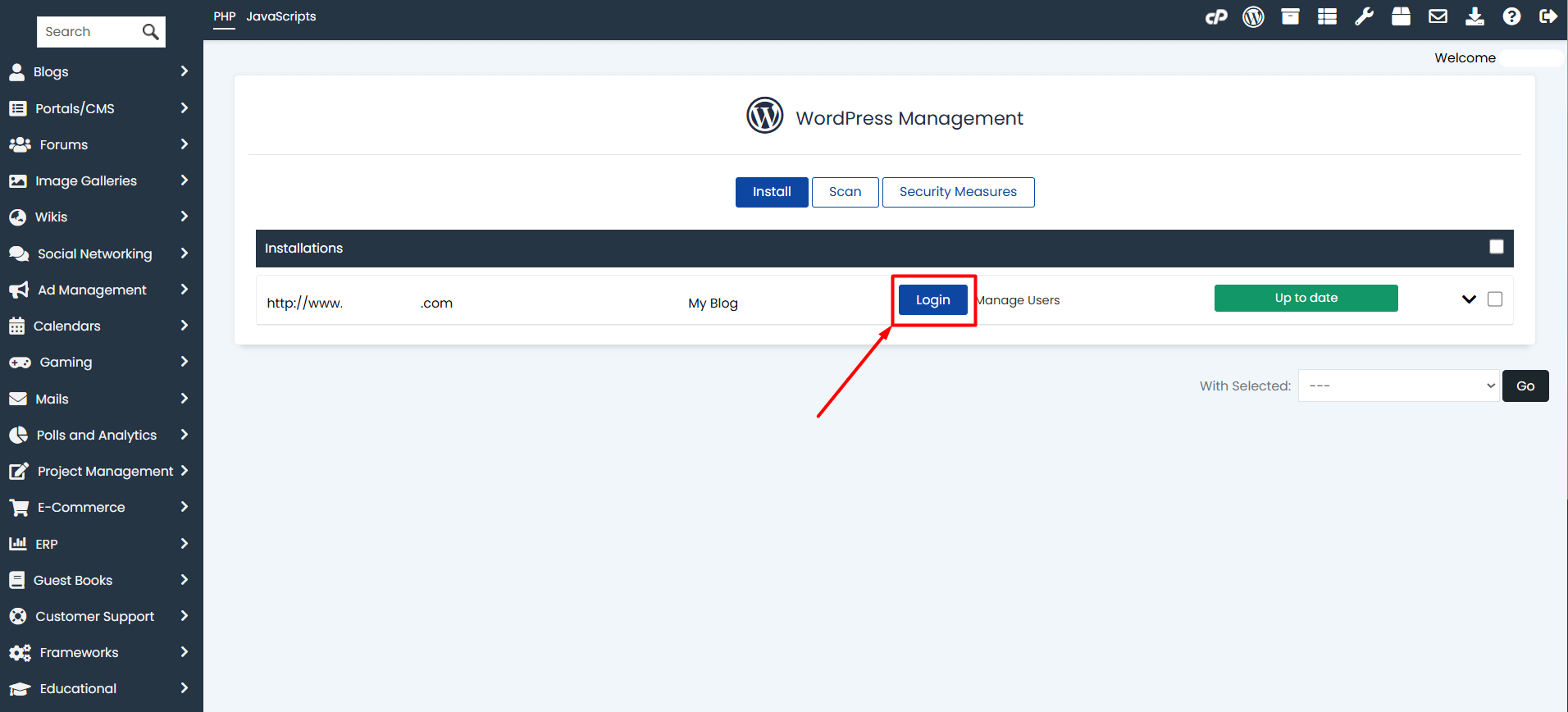Click the list rows icon in top toolbar
Viewport: 1568px width, 712px height.
tap(1327, 16)
